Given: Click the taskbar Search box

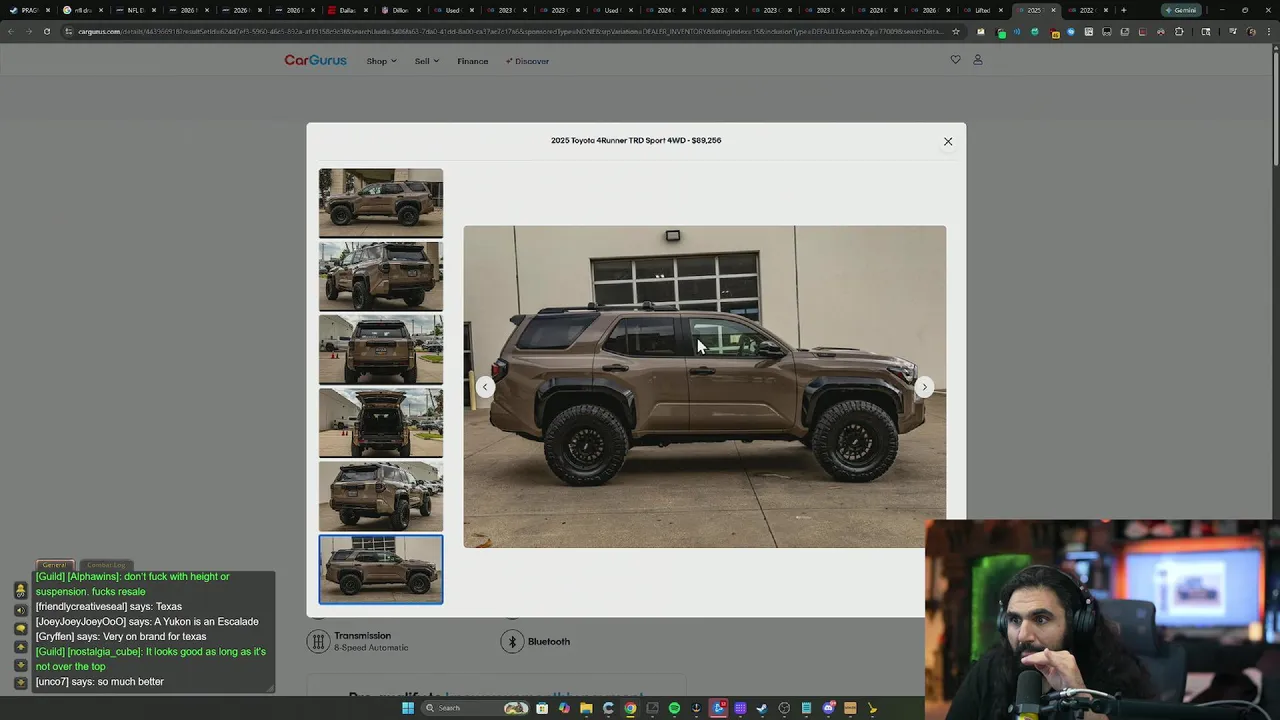Looking at the screenshot, I should (x=475, y=708).
